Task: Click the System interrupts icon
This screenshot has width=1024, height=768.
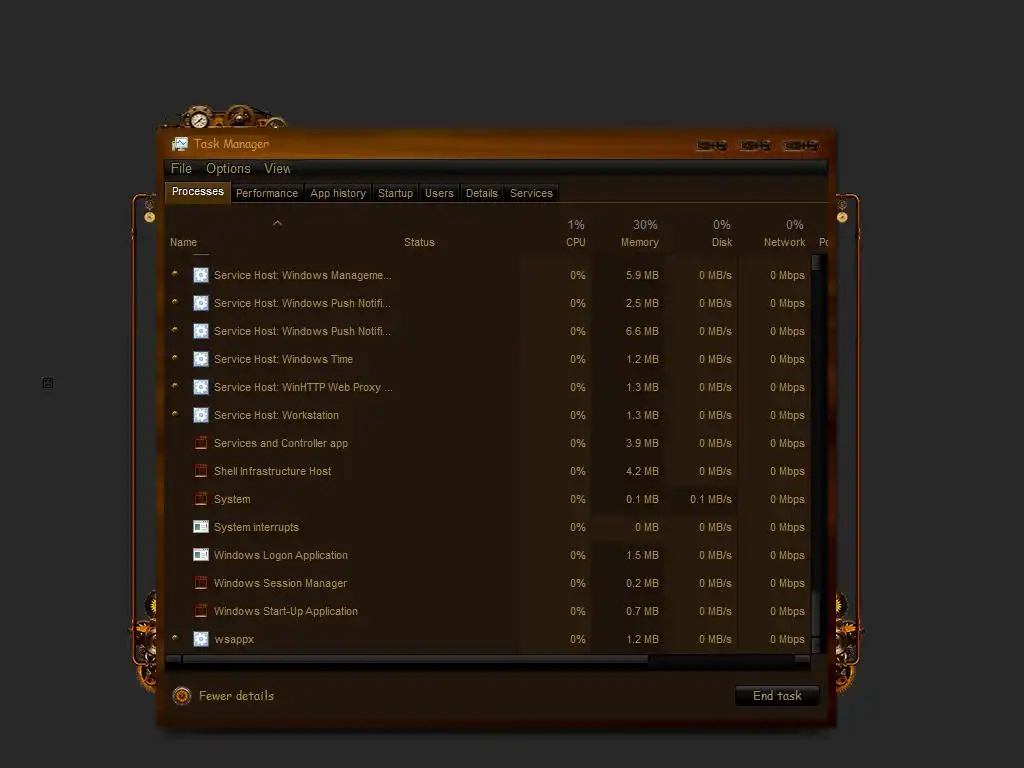Action: (200, 526)
